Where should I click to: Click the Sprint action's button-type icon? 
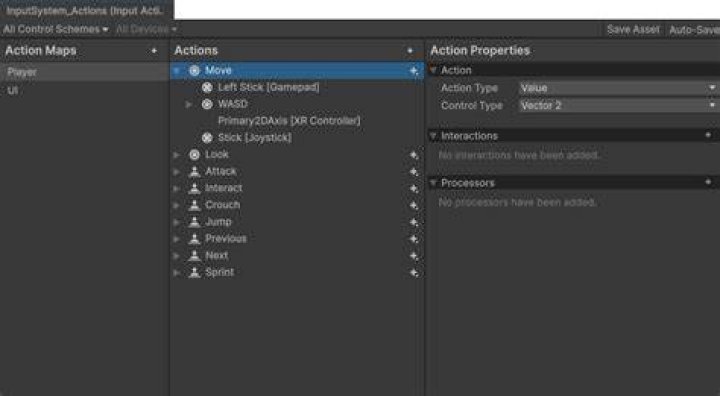(195, 272)
